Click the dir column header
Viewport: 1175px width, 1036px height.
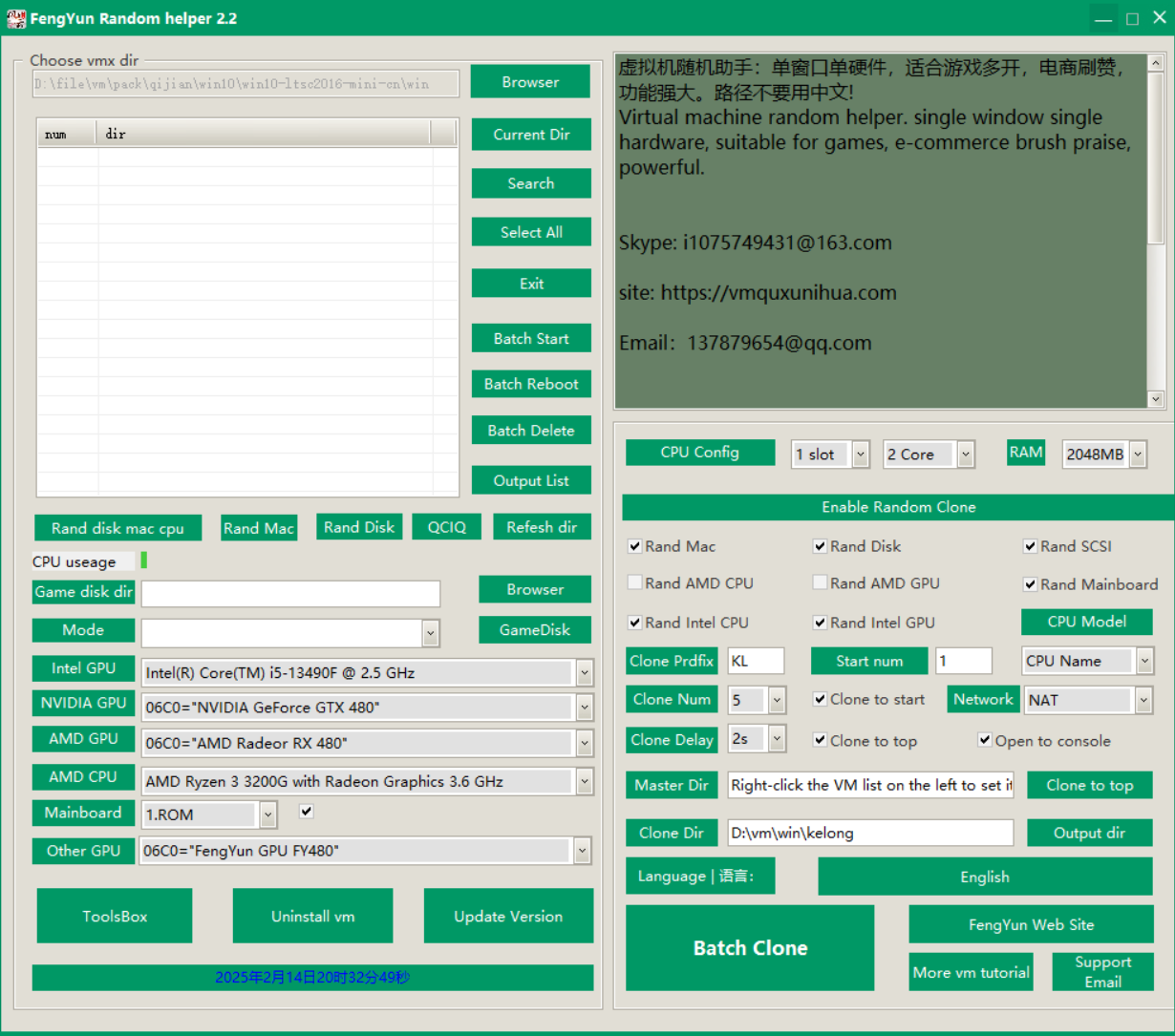point(263,134)
